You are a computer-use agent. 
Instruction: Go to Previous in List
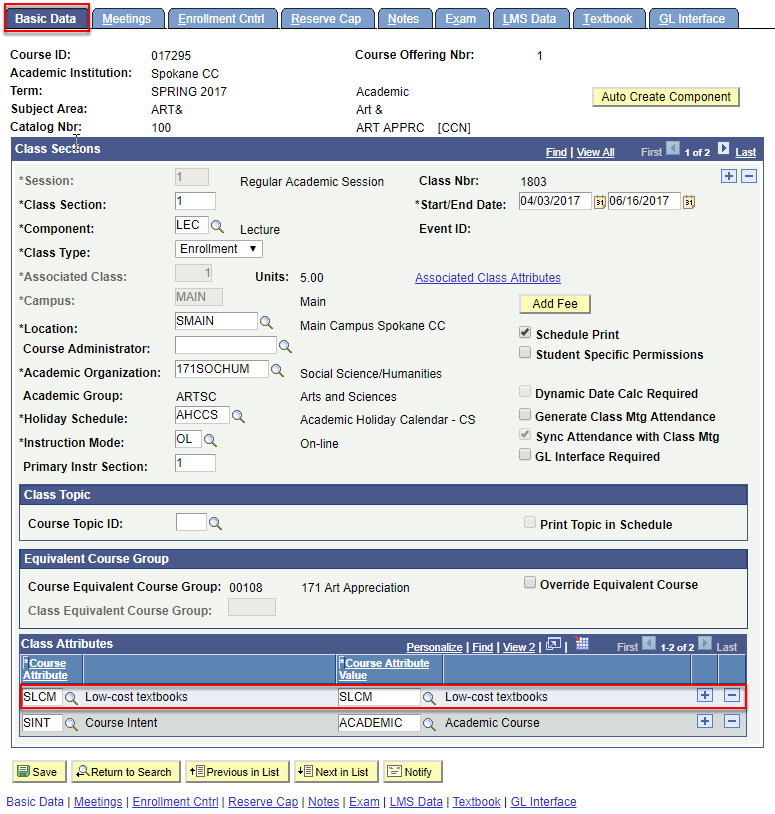236,772
